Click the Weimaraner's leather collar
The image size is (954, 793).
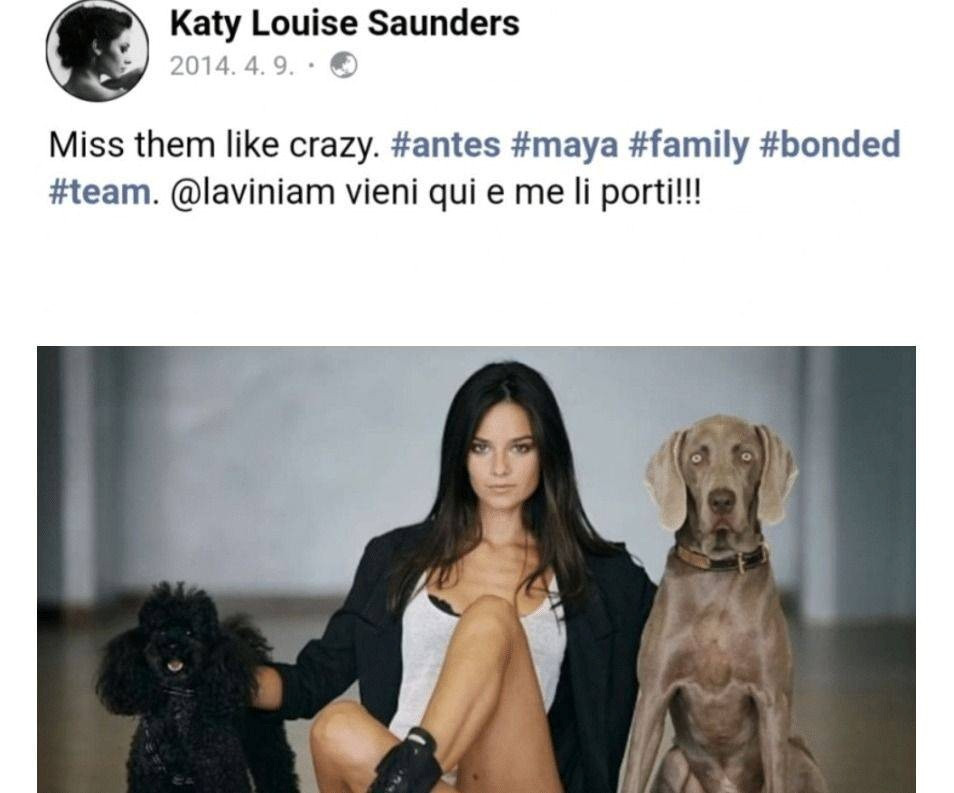pos(722,557)
